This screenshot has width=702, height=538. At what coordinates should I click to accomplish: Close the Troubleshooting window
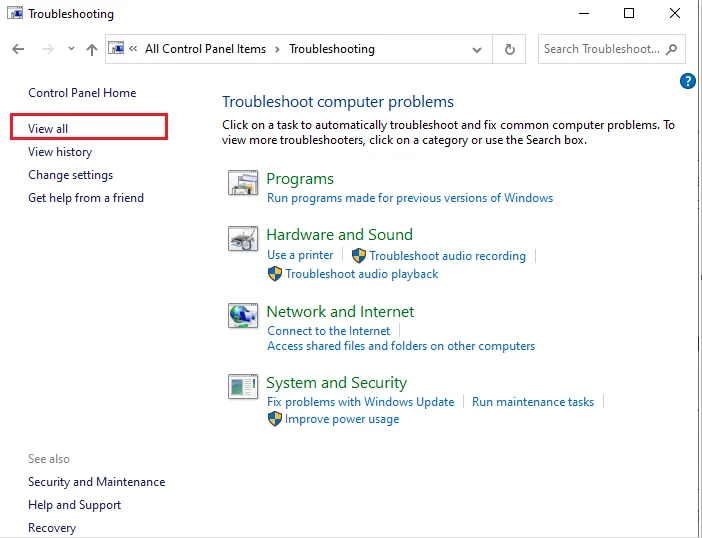tap(675, 13)
